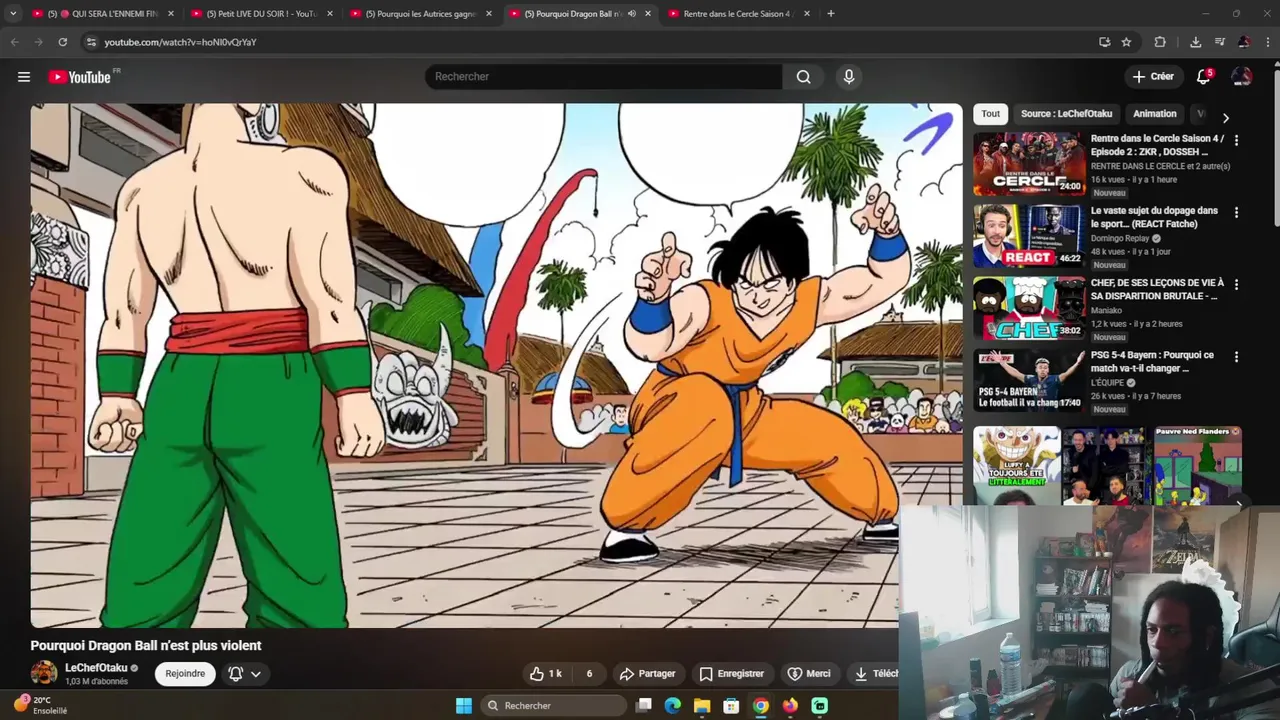Open File Explorer from the taskbar
This screenshot has width=1280, height=720.
(702, 706)
